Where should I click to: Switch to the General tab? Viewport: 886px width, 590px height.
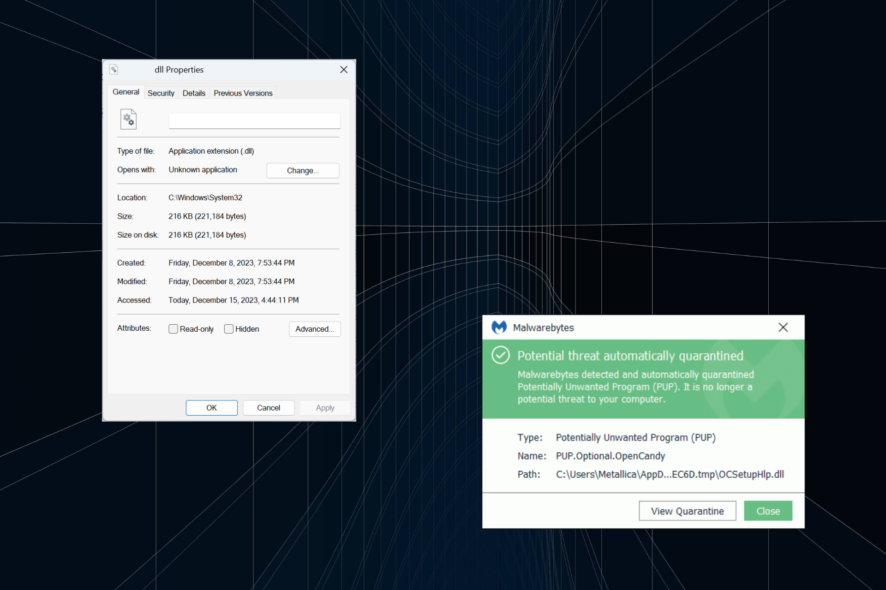[x=125, y=92]
